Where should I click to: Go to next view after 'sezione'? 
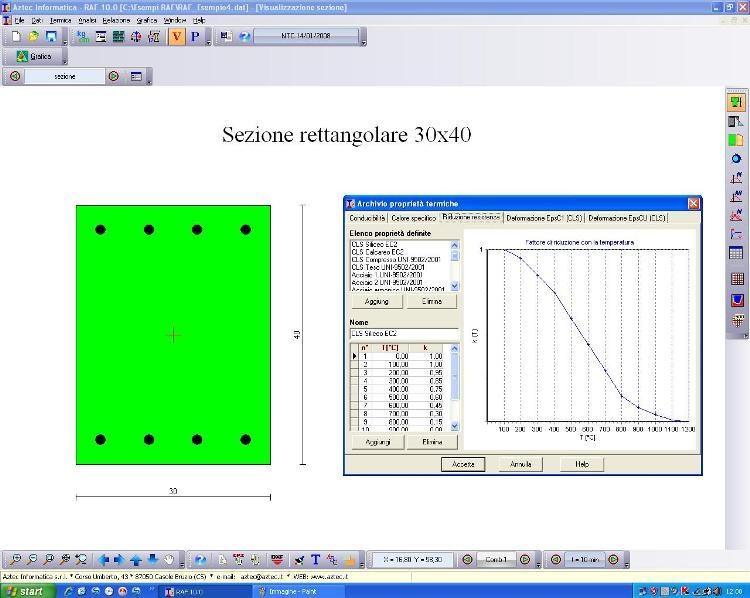point(113,76)
